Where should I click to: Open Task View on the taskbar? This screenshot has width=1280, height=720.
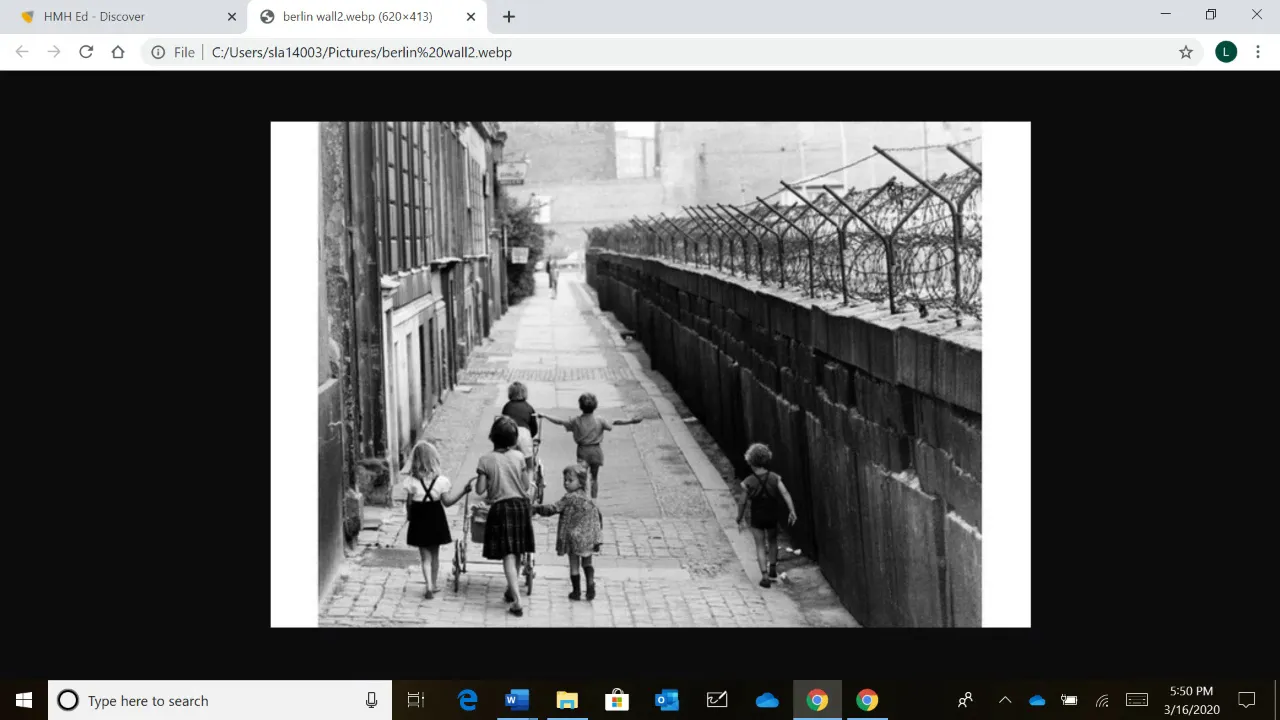coord(416,700)
